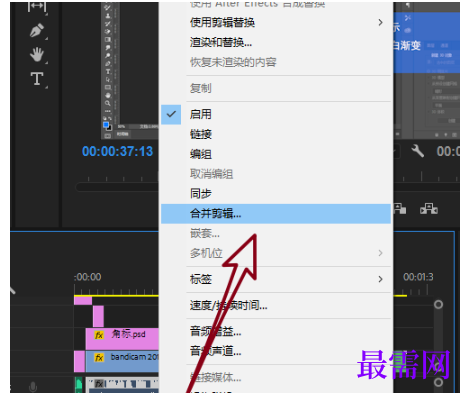This screenshot has height=396, width=469.
Task: Select the green audio clip at track start
Action: click(79, 385)
